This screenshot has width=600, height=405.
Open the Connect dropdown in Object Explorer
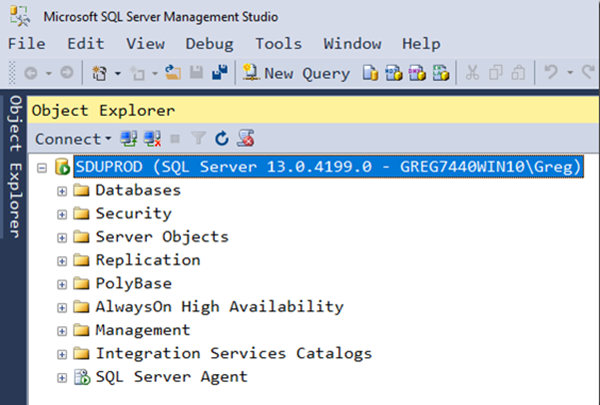73,139
